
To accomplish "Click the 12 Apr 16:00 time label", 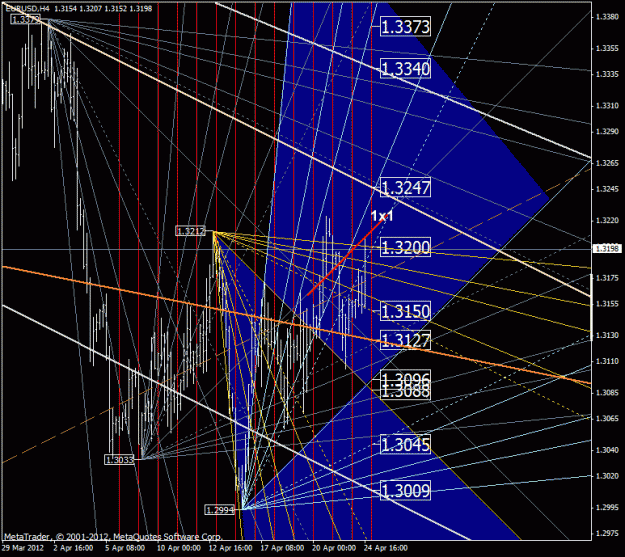I will pos(230,548).
